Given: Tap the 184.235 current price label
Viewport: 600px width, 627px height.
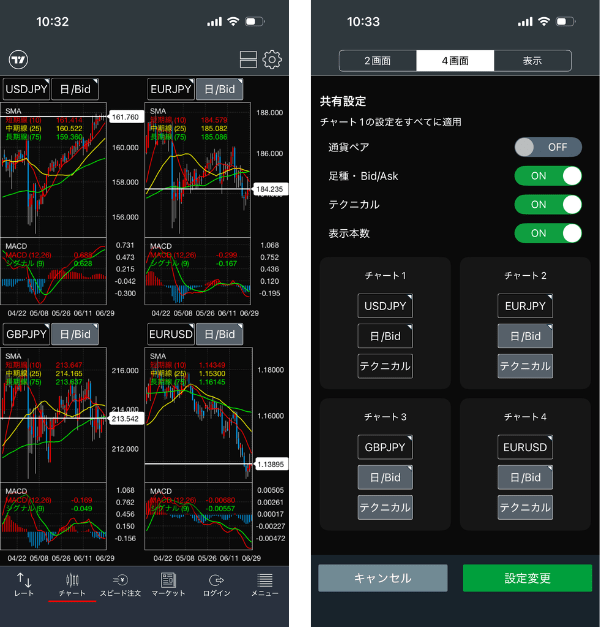Looking at the screenshot, I should pos(270,189).
